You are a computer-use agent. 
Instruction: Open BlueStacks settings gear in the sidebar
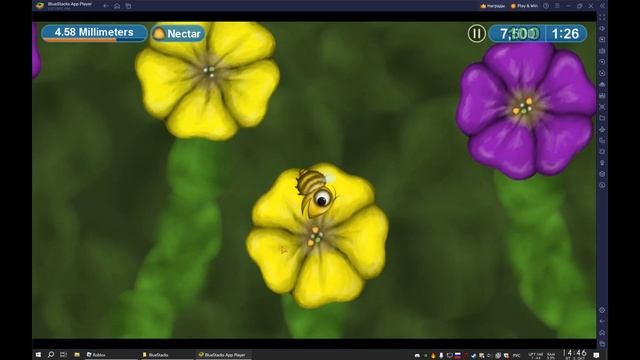(602, 310)
